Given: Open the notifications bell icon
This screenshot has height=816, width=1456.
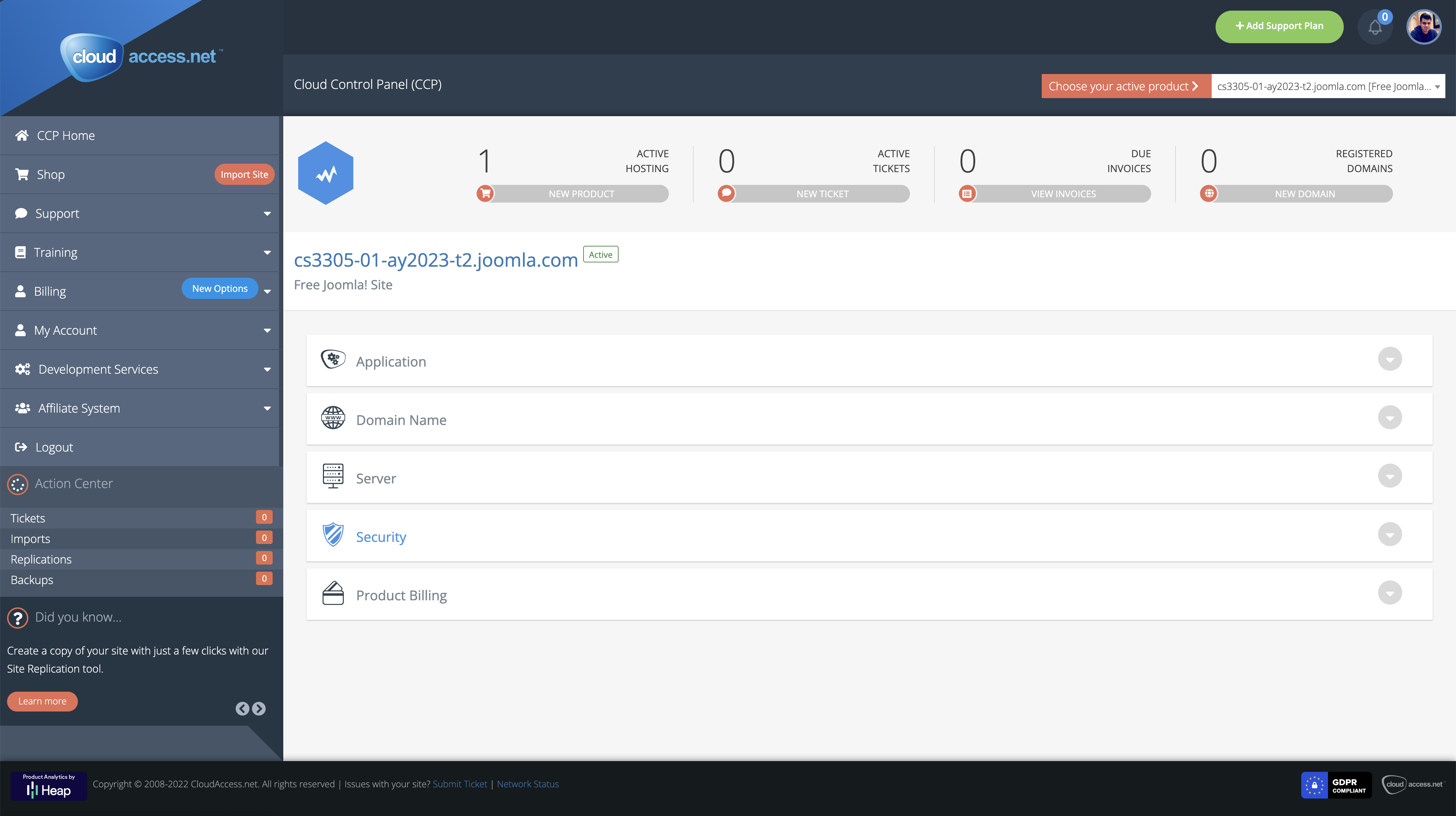Looking at the screenshot, I should point(1375,27).
